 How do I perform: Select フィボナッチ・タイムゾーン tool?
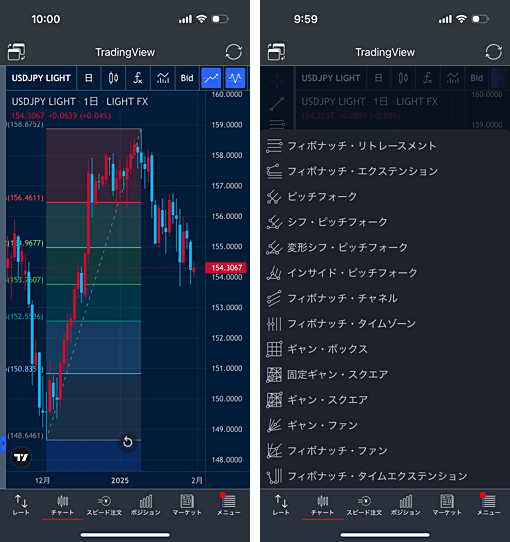tap(385, 324)
